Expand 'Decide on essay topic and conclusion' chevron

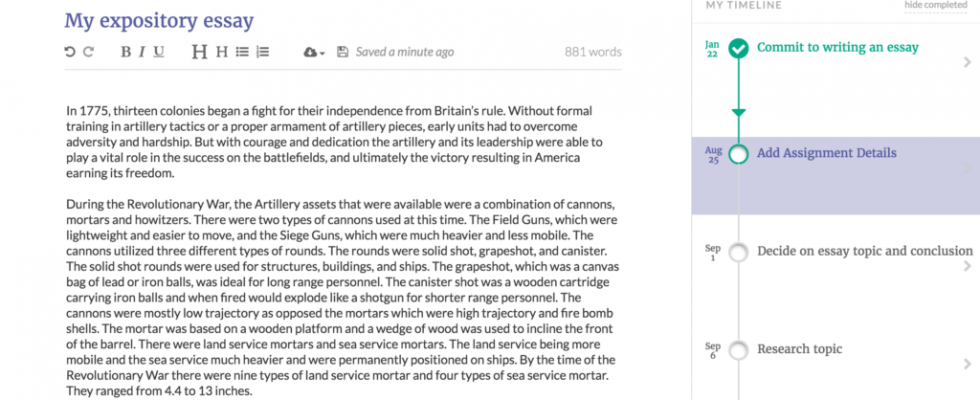(x=968, y=266)
